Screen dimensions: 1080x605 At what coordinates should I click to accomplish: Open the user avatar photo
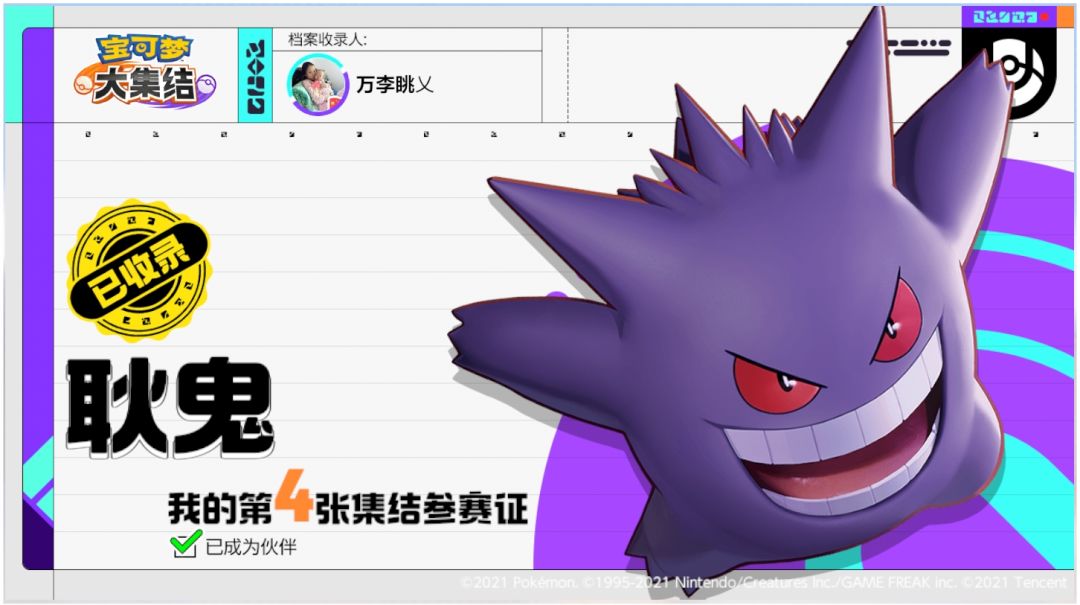pos(318,85)
